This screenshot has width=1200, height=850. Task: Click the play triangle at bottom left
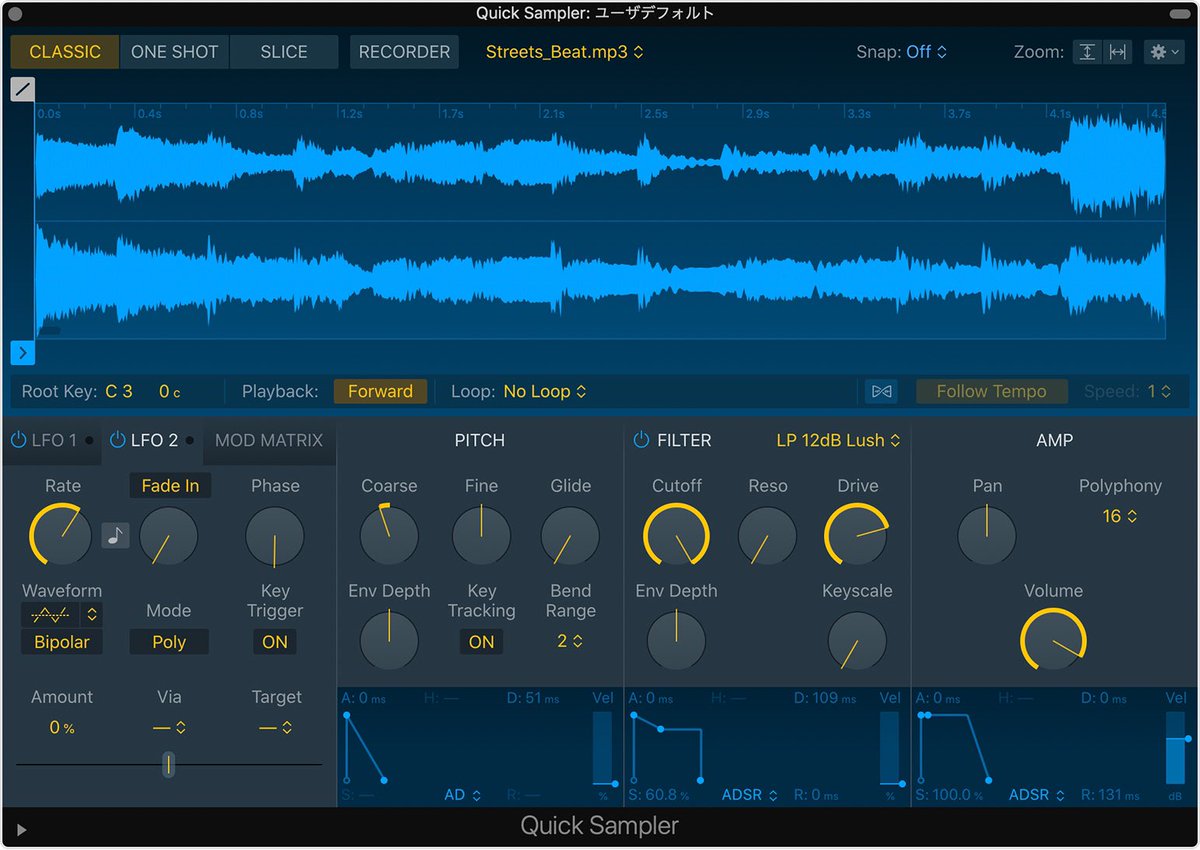point(22,829)
